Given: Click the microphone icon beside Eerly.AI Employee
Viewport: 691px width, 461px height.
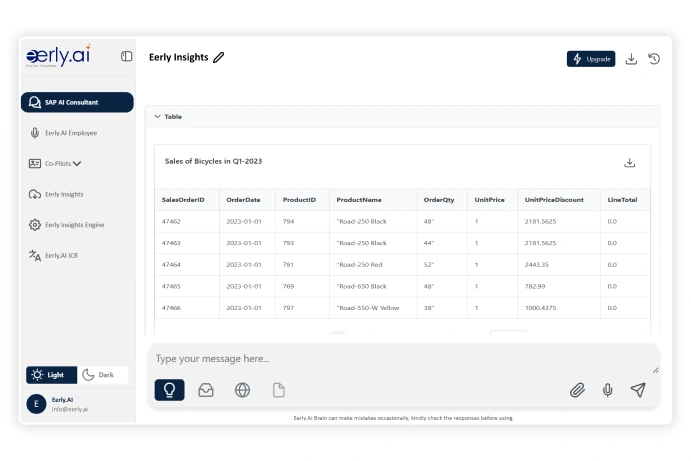Looking at the screenshot, I should 35,133.
